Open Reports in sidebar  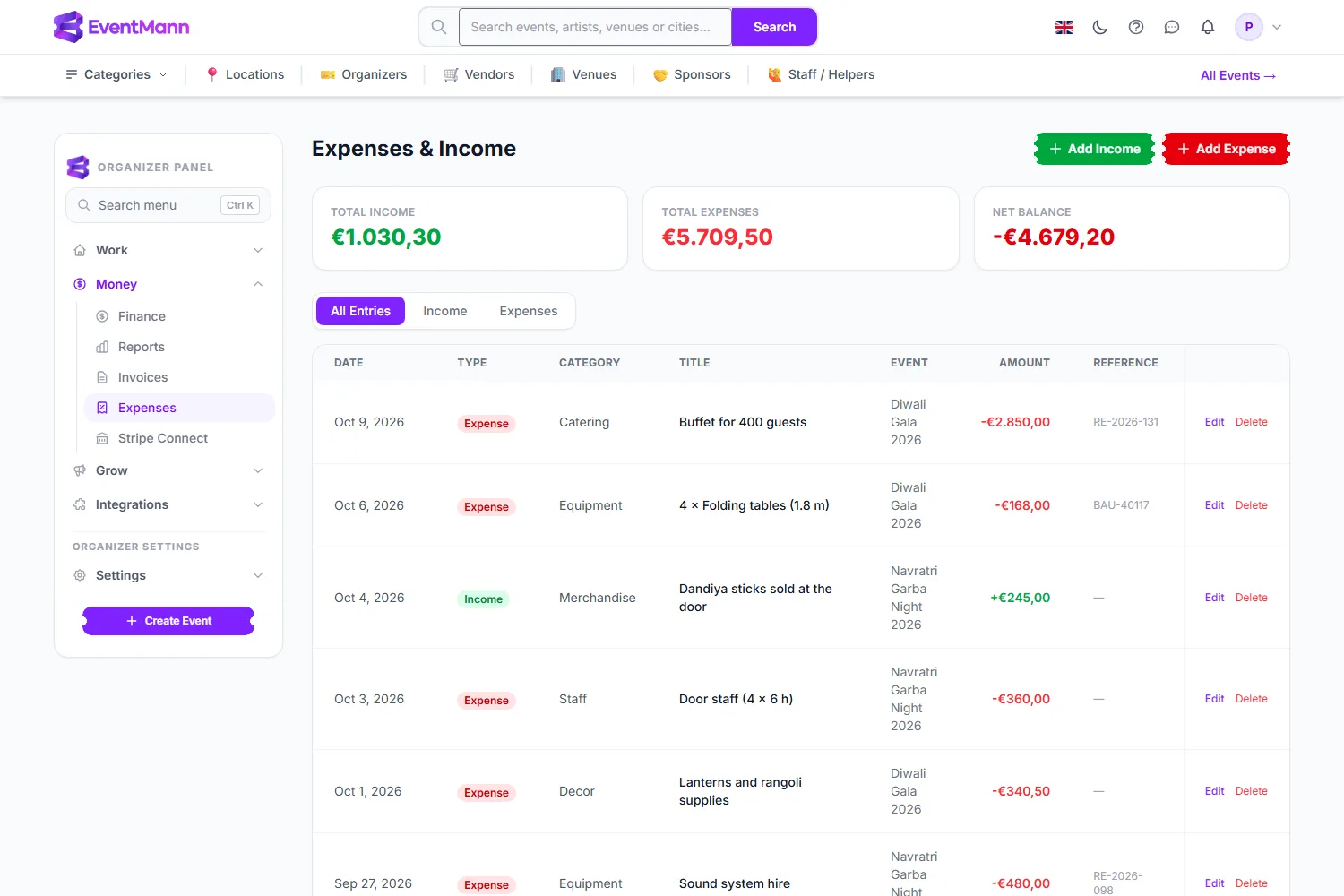click(x=179, y=347)
